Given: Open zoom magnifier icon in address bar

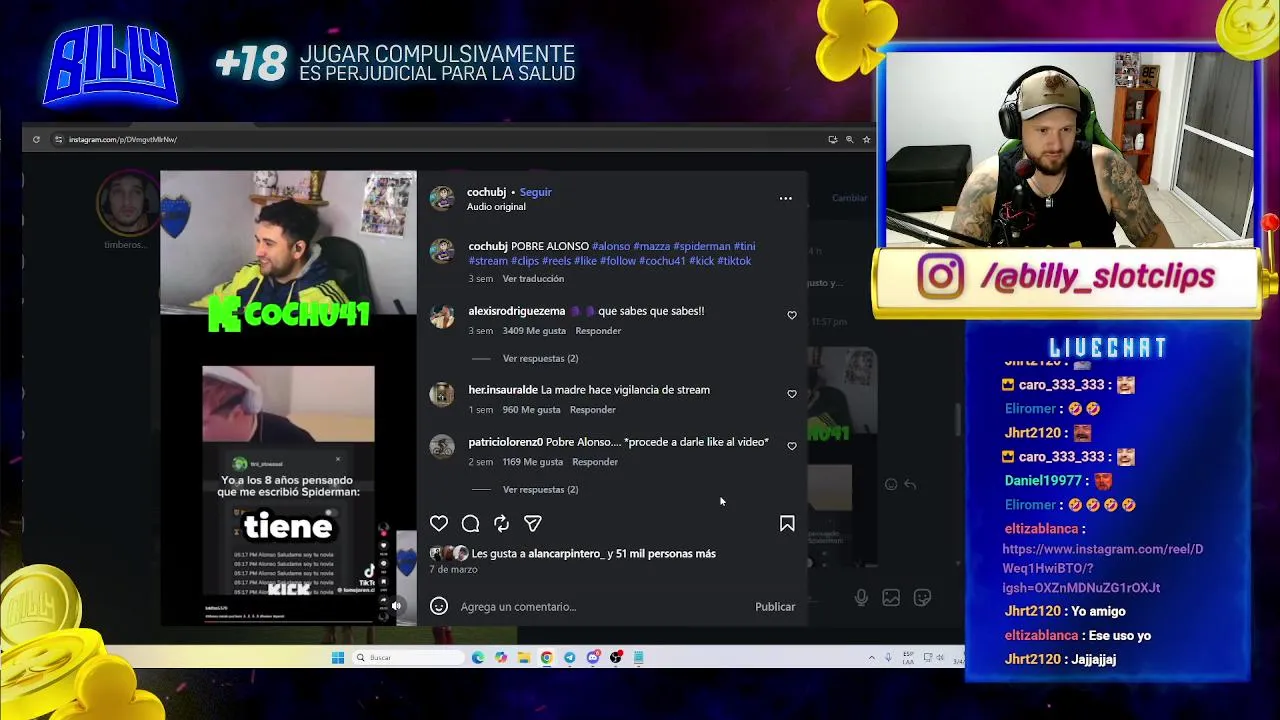Looking at the screenshot, I should [x=849, y=139].
